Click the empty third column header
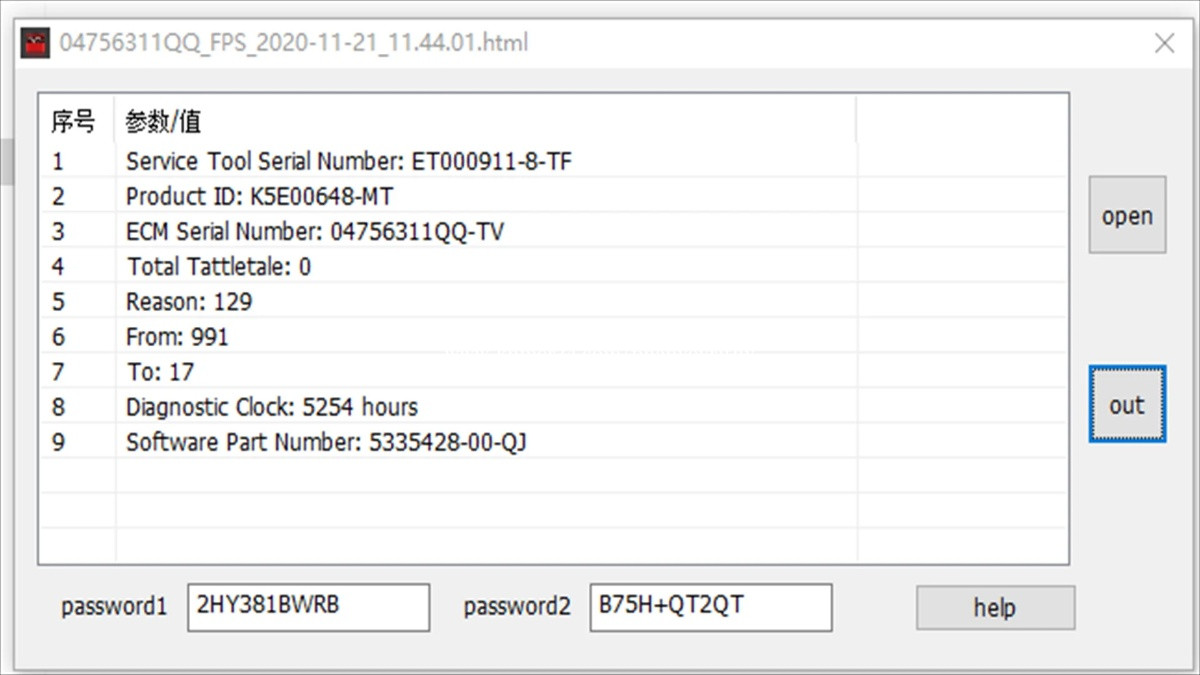Viewport: 1200px width, 675px height. (962, 121)
